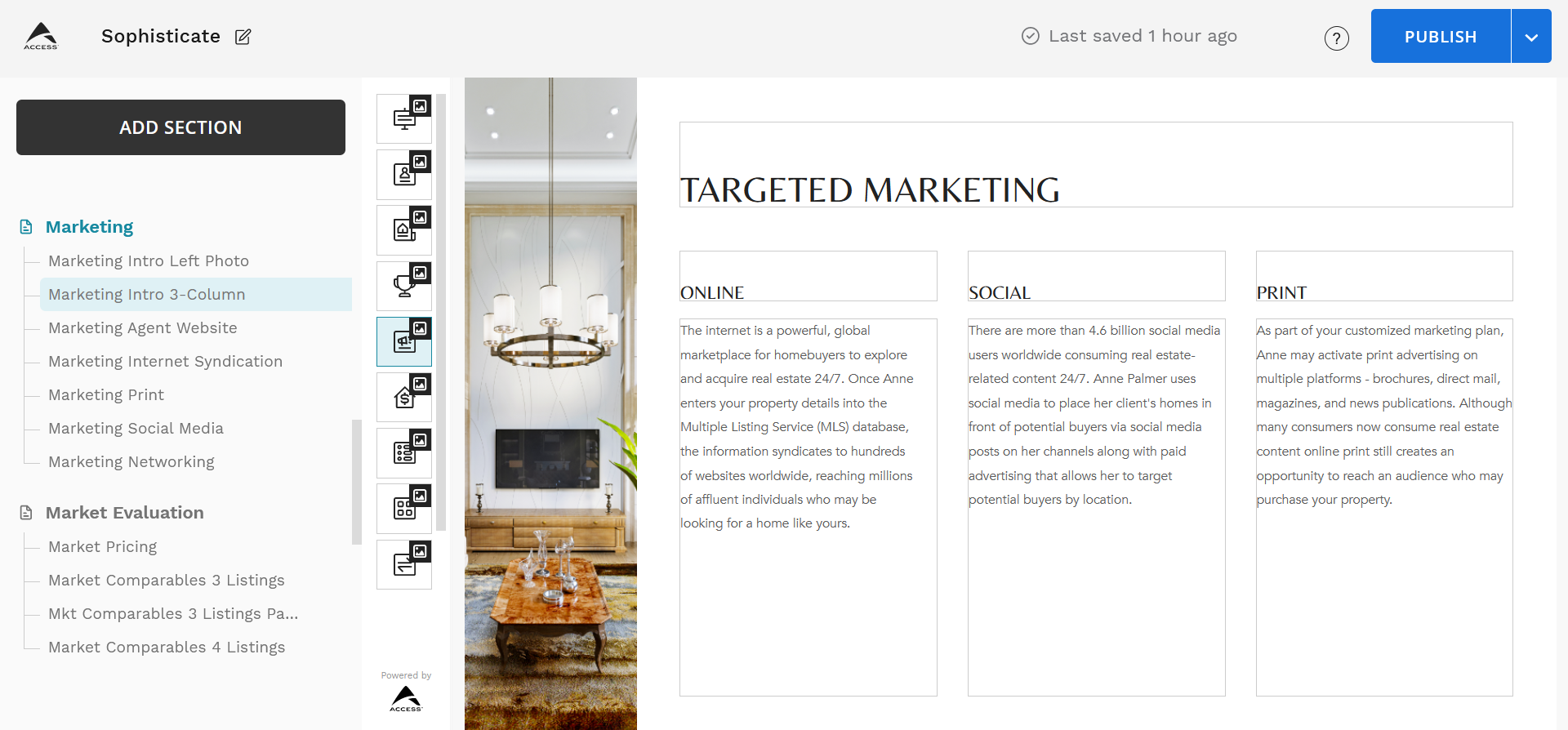Open the house dollar pricing icon
The height and width of the screenshot is (730, 1568).
coord(404,397)
